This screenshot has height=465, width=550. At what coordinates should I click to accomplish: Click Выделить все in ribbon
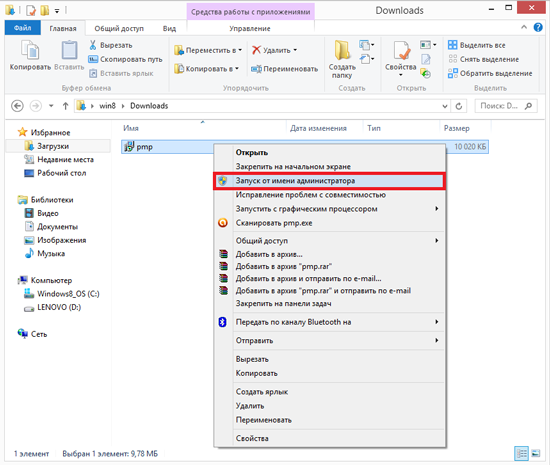click(477, 45)
